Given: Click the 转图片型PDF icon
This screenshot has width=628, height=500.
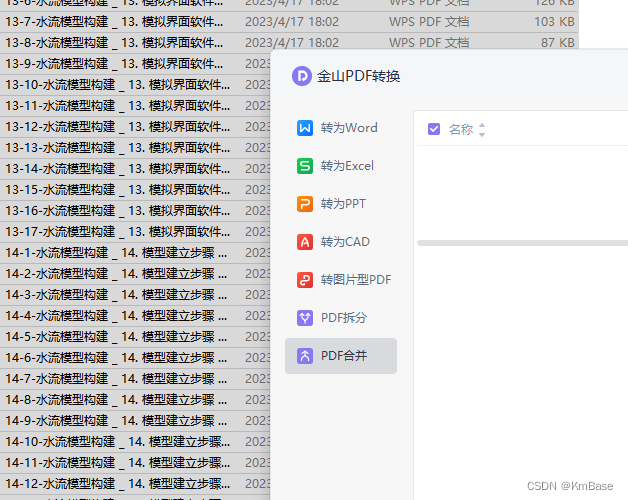Looking at the screenshot, I should coord(305,280).
